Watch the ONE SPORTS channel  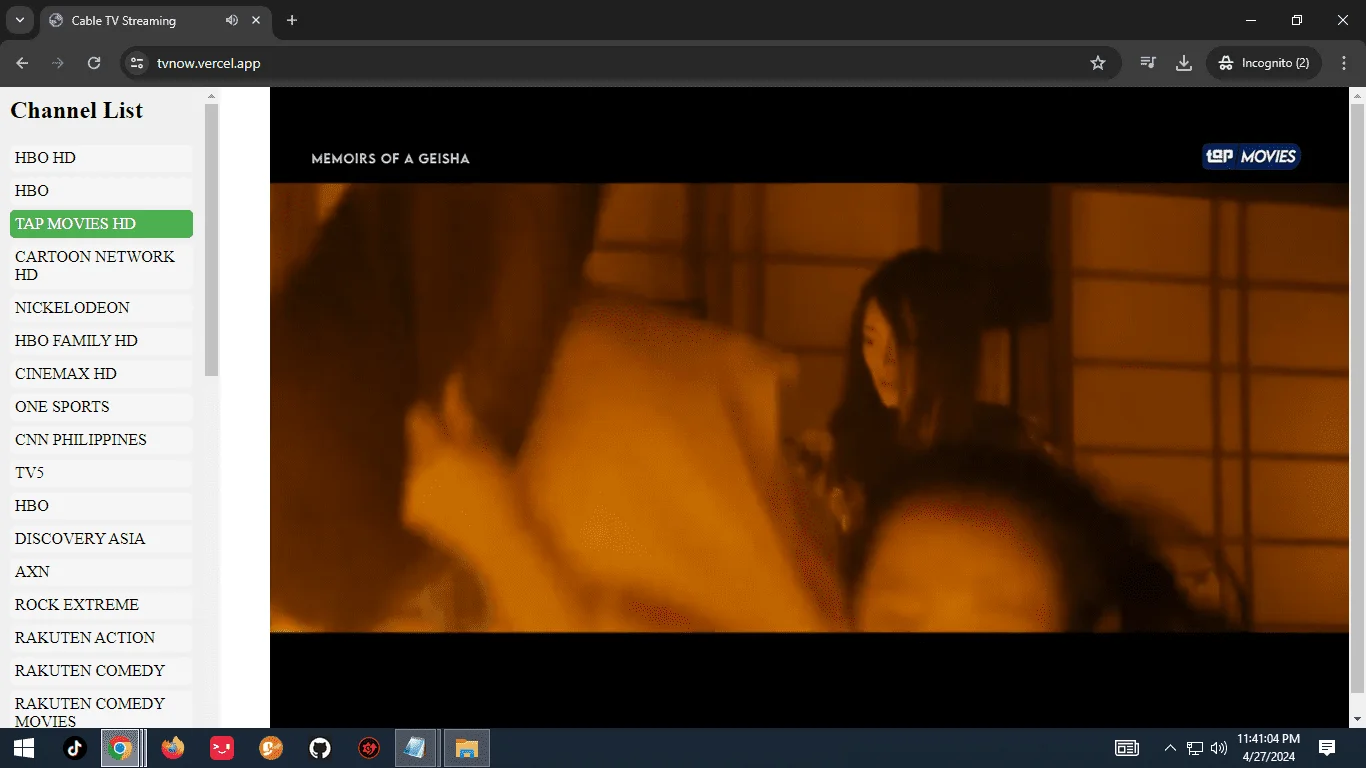(101, 407)
